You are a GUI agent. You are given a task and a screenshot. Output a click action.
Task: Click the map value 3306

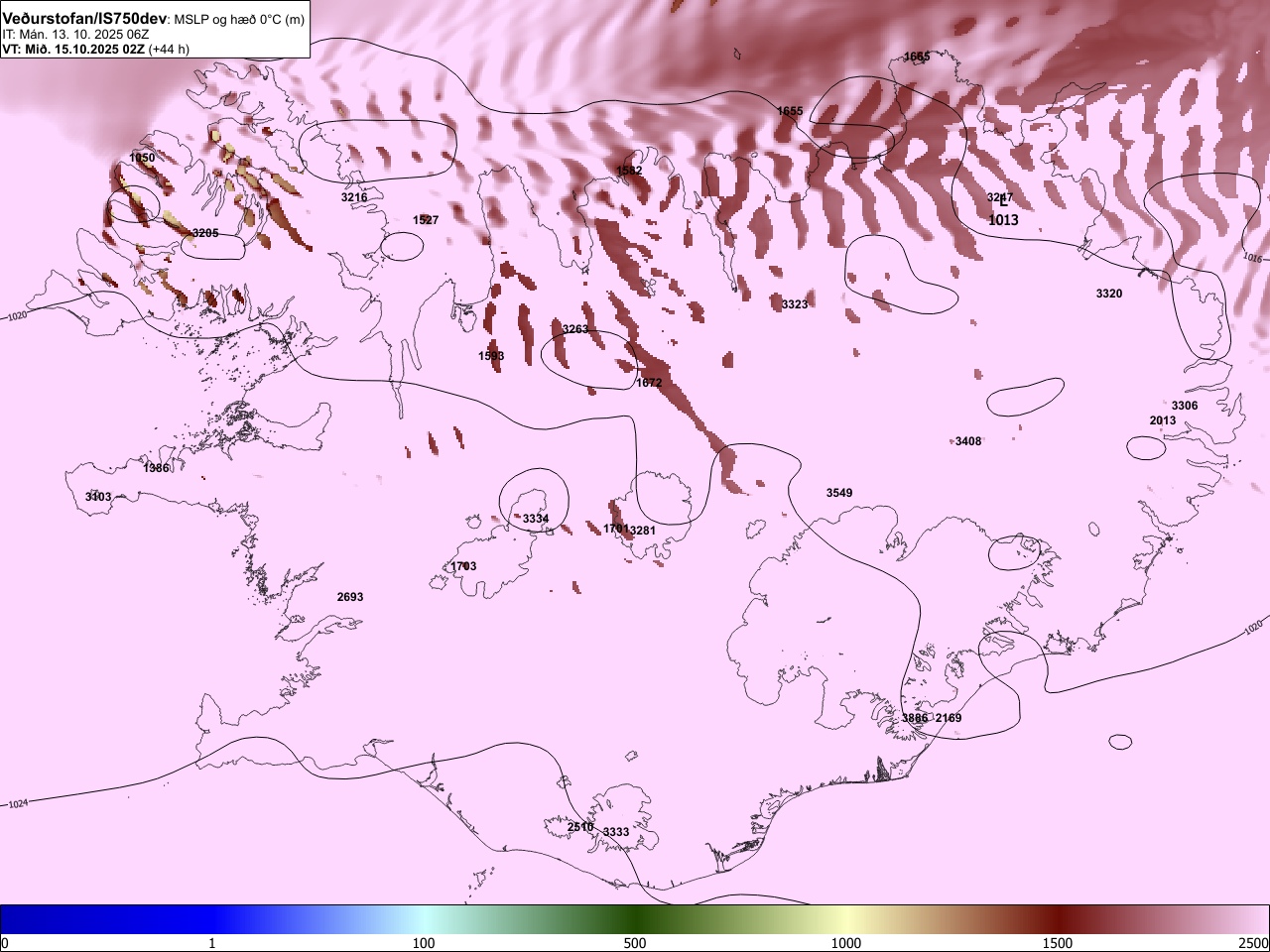coord(1185,406)
